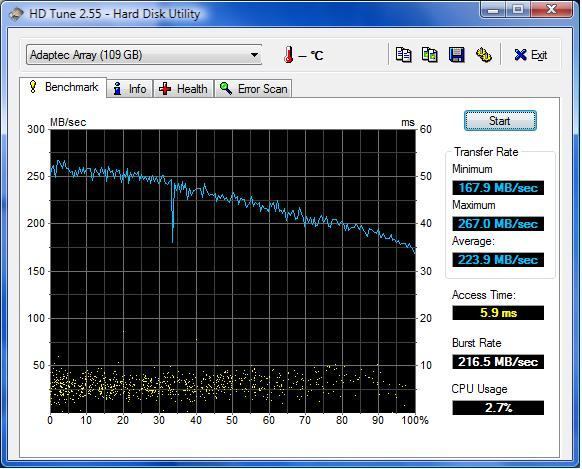The image size is (582, 469).
Task: Click the Average 223.9 MB/sec readout
Action: point(498,260)
